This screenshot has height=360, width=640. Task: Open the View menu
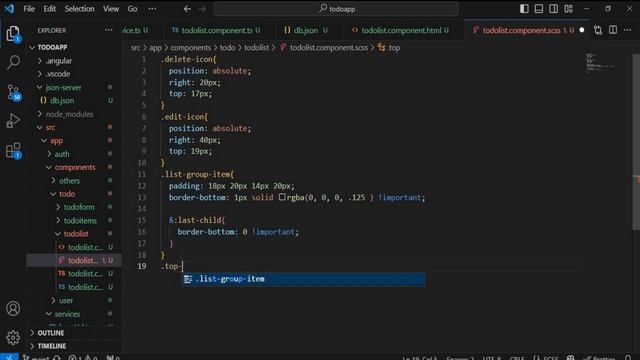[111, 9]
